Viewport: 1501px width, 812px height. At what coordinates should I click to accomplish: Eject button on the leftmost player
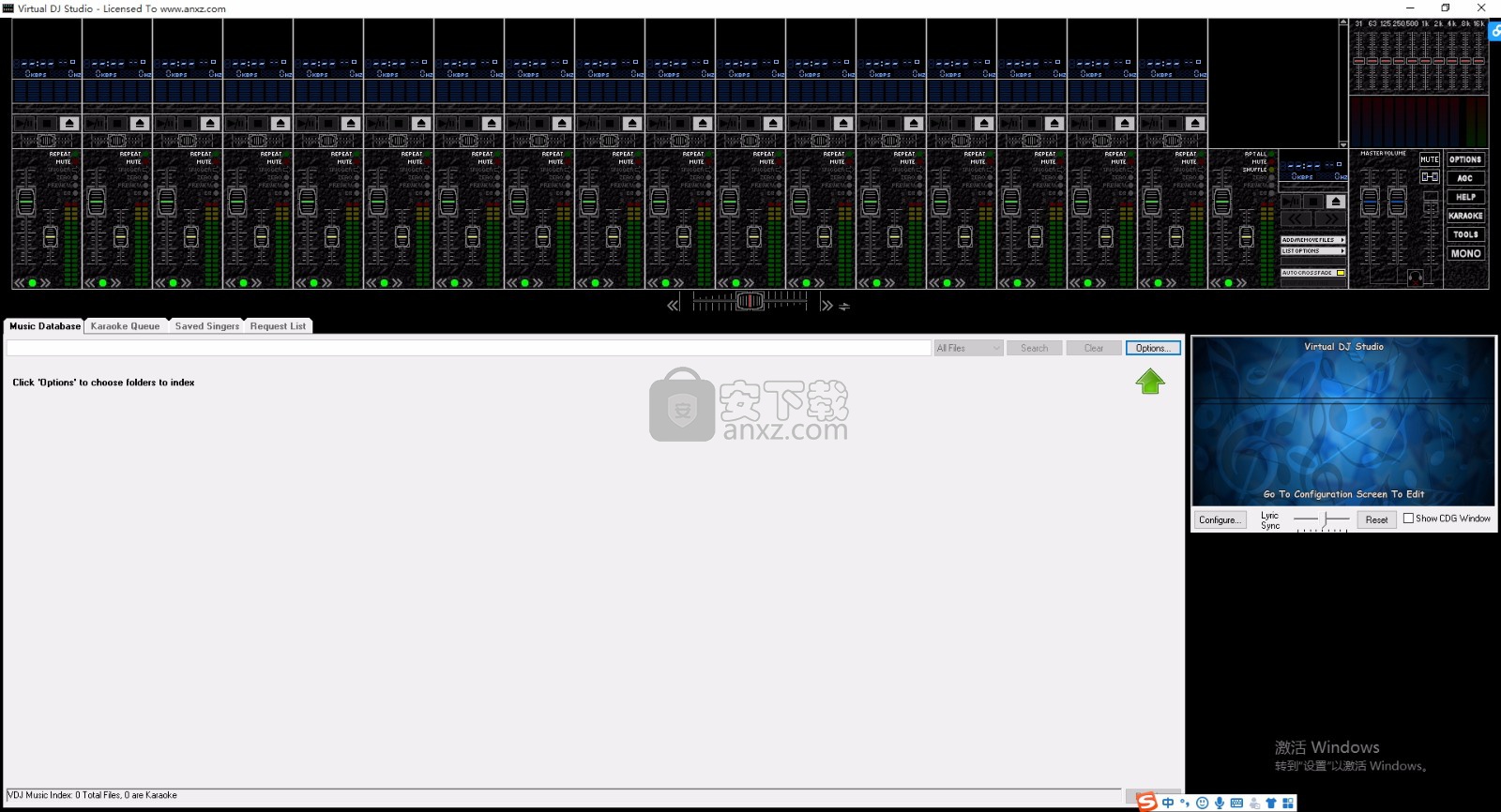coord(69,123)
